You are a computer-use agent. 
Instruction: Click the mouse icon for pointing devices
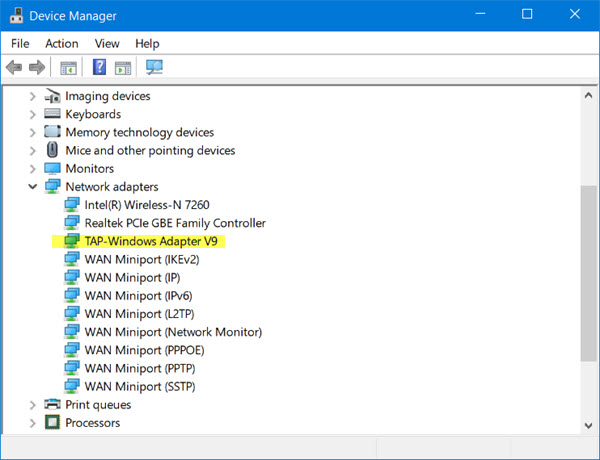(52, 150)
